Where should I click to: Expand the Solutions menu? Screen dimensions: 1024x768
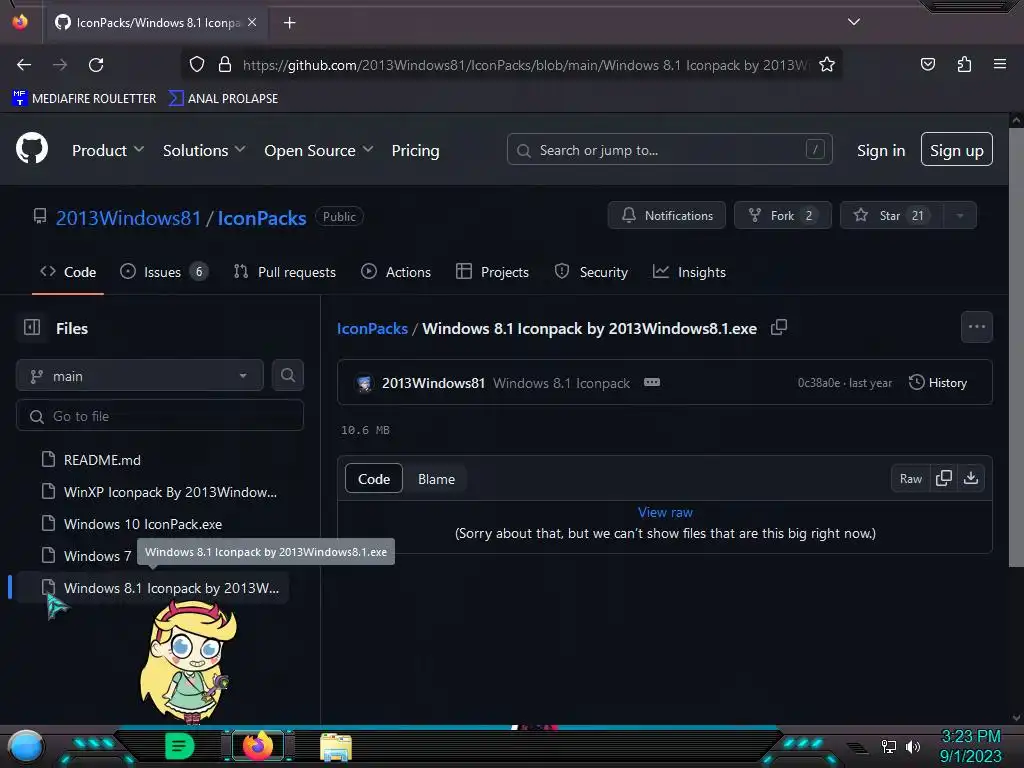click(x=204, y=150)
